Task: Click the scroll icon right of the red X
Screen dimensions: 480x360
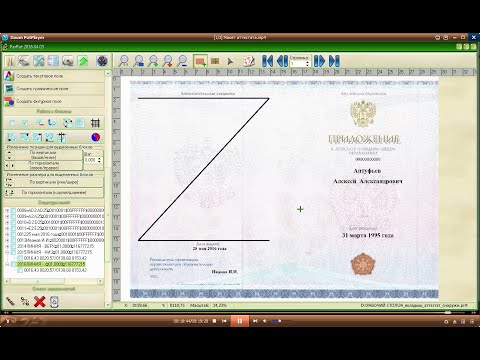Action: [x=54, y=302]
